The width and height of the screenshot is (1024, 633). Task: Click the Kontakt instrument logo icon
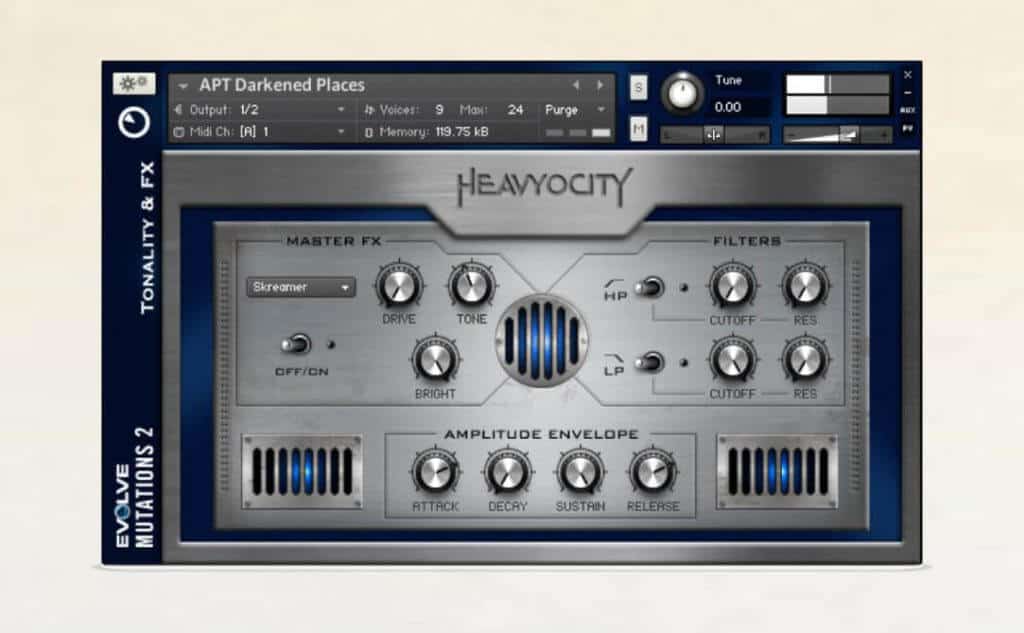[x=134, y=122]
